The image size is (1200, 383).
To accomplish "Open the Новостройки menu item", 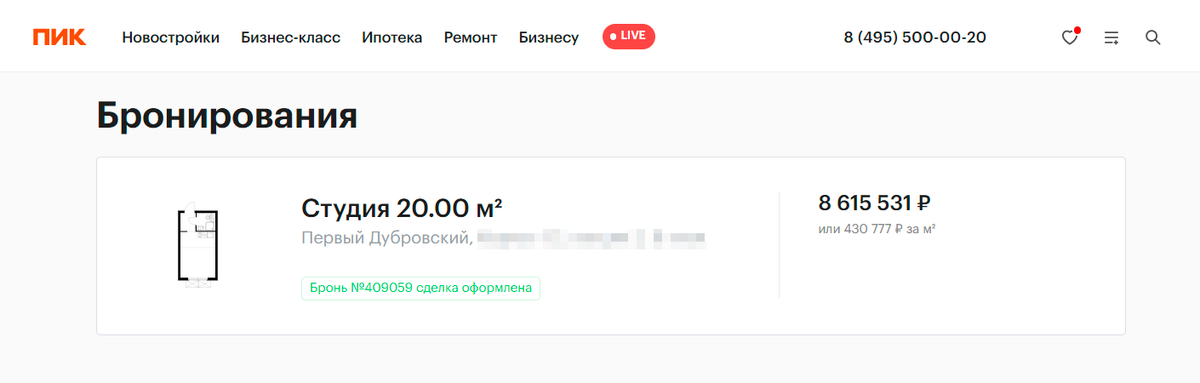I will [x=171, y=37].
